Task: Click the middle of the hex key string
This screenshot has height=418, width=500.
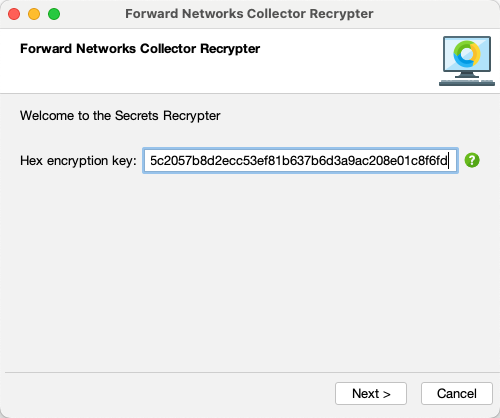Action: click(299, 161)
